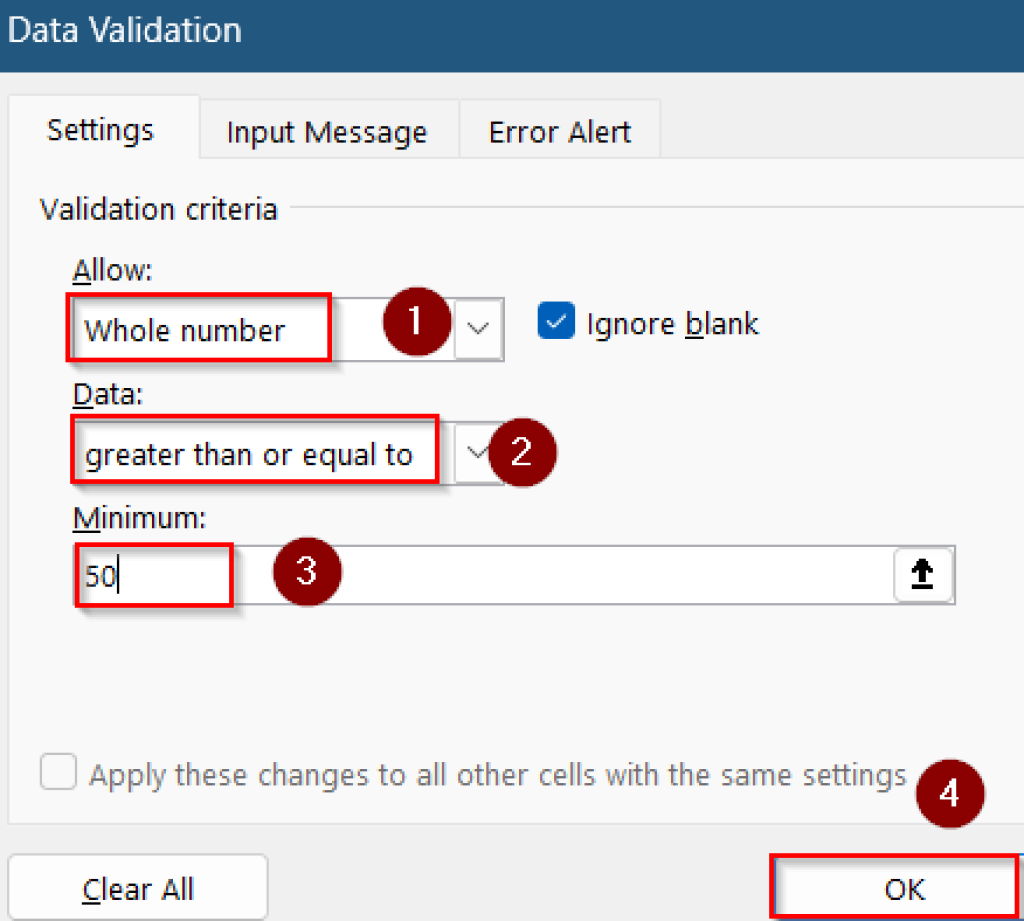Viewport: 1024px width, 921px height.
Task: Select the Settings tab
Action: tap(100, 129)
